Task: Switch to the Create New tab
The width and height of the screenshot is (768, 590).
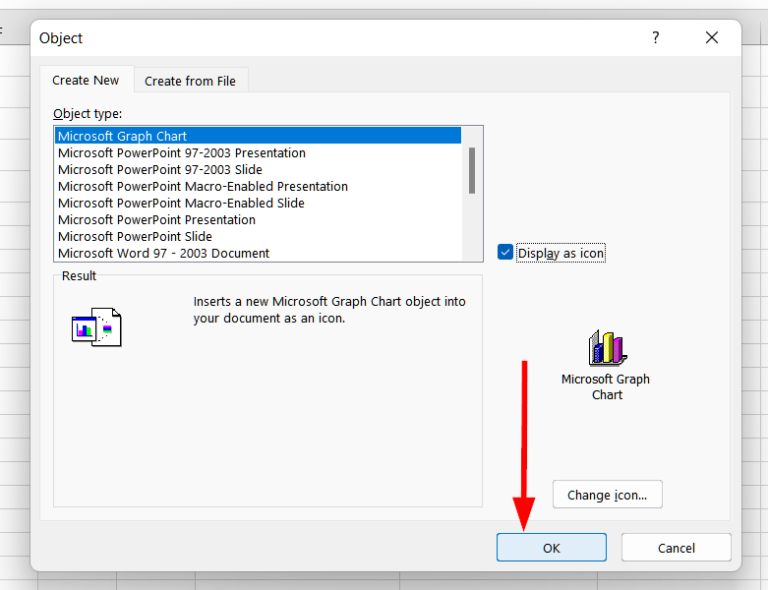Action: click(x=86, y=80)
